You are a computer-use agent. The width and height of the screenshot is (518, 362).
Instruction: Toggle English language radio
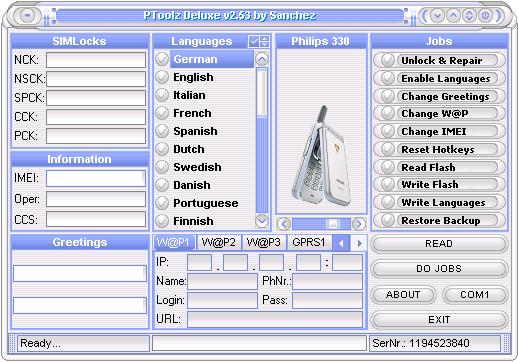pos(162,77)
